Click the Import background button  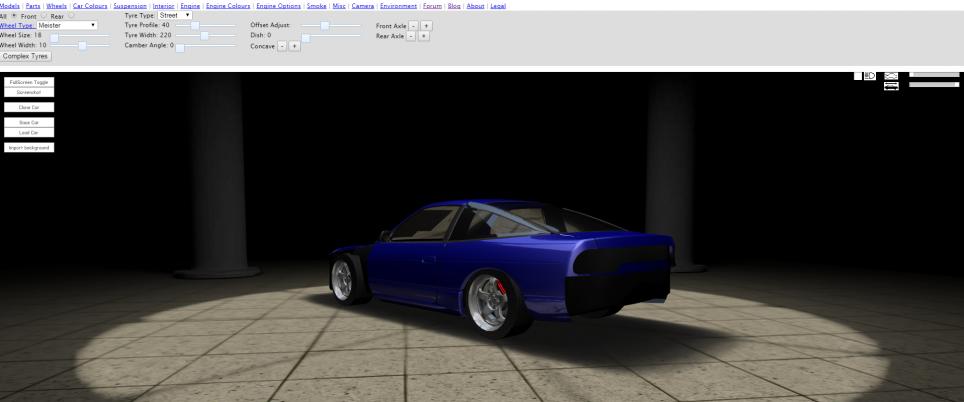(x=29, y=148)
